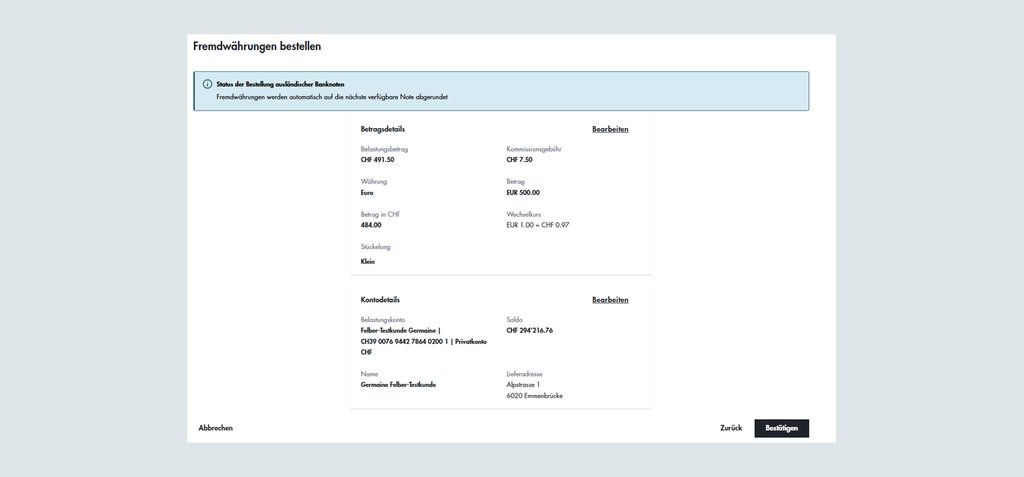The width and height of the screenshot is (1024, 477).
Task: Click the Wechselkurs label
Action: 523,214
